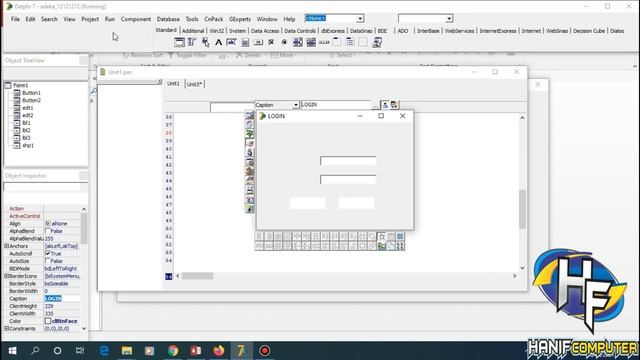The width and height of the screenshot is (640, 360).
Task: Switch to the Win32 palette tab
Action: pos(216,31)
